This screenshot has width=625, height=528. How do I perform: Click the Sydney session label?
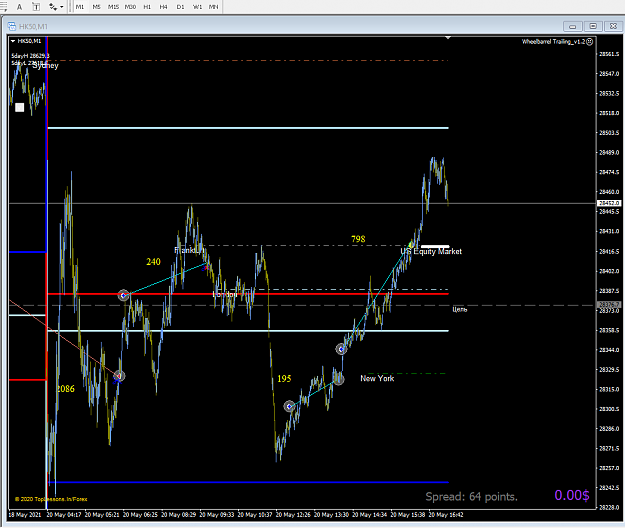point(45,65)
